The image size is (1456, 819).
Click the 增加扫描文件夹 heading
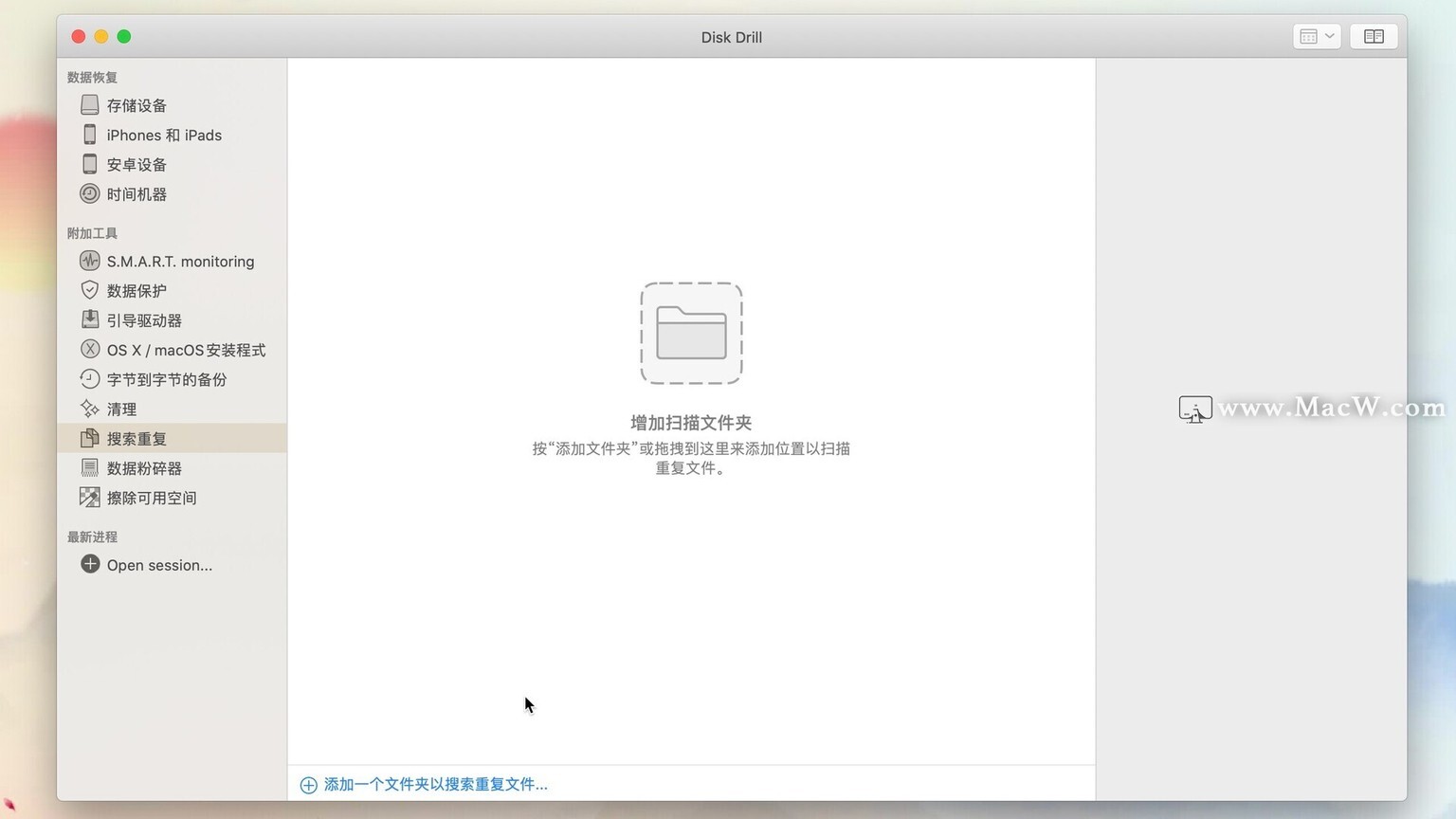pyautogui.click(x=691, y=423)
